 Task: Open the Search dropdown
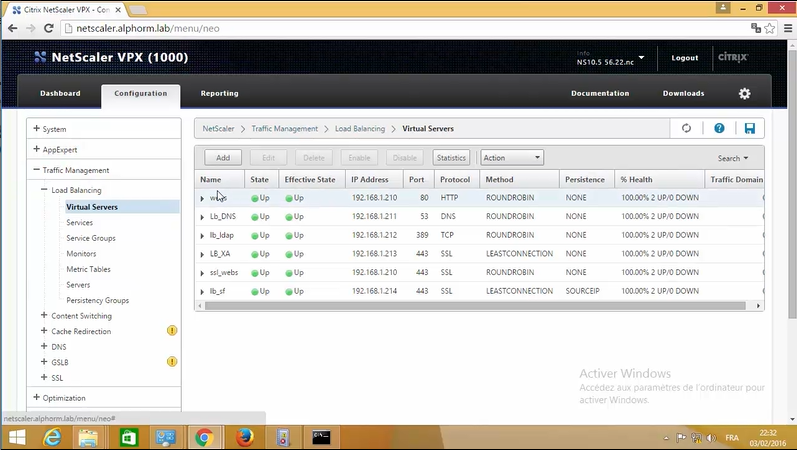(732, 158)
